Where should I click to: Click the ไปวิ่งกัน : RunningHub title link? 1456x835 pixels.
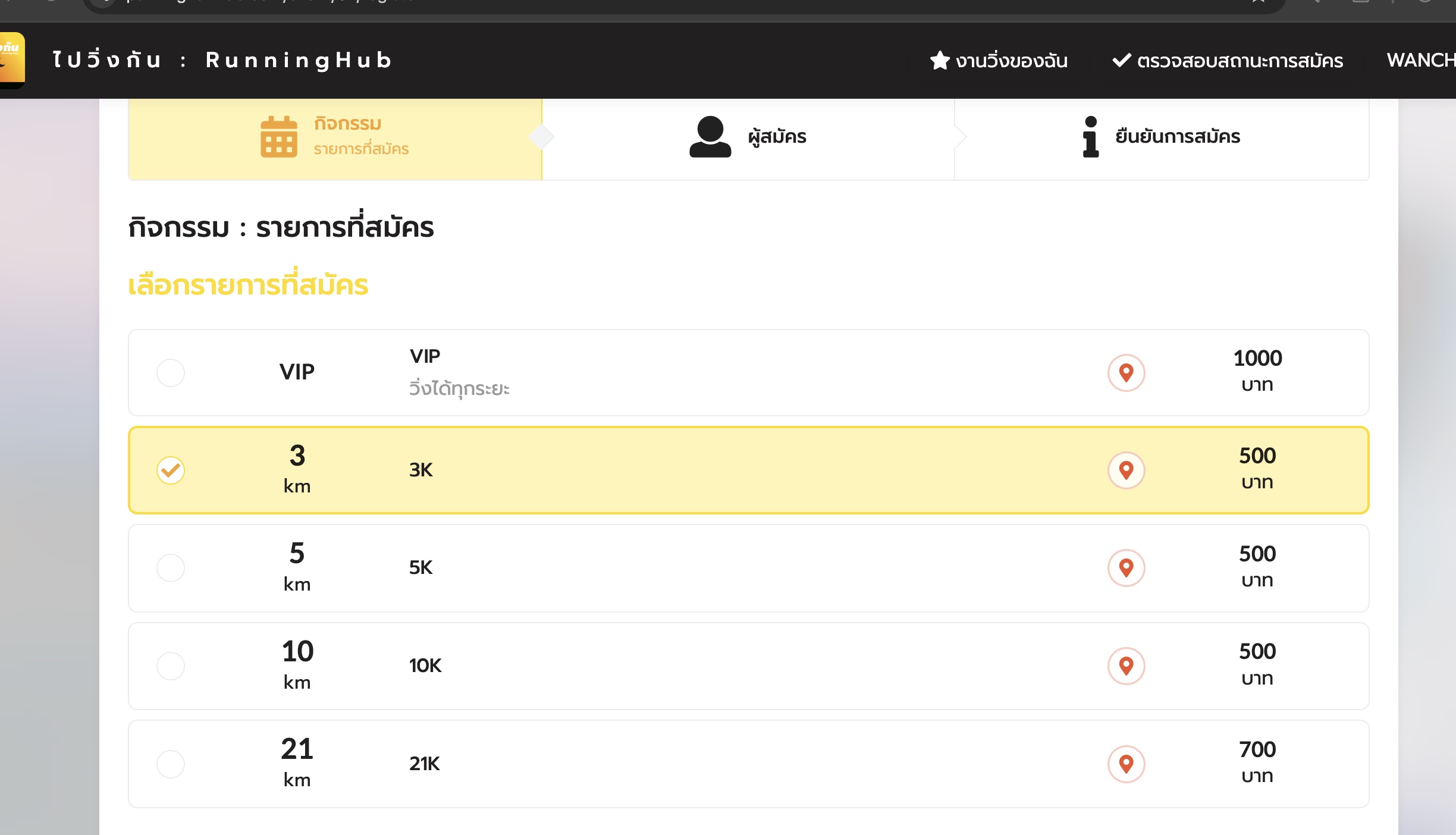222,61
